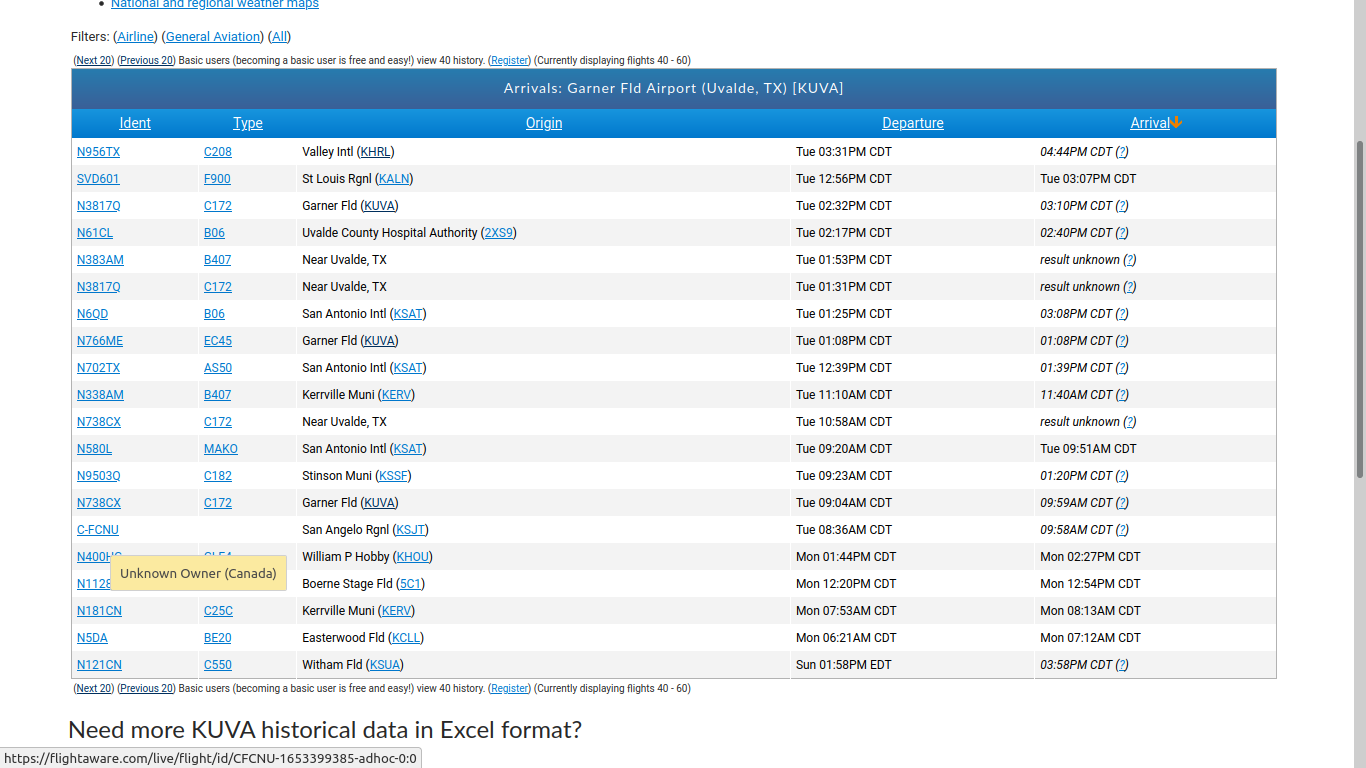Select 'Mon 02:27PM CDT' arrival text

1090,557
